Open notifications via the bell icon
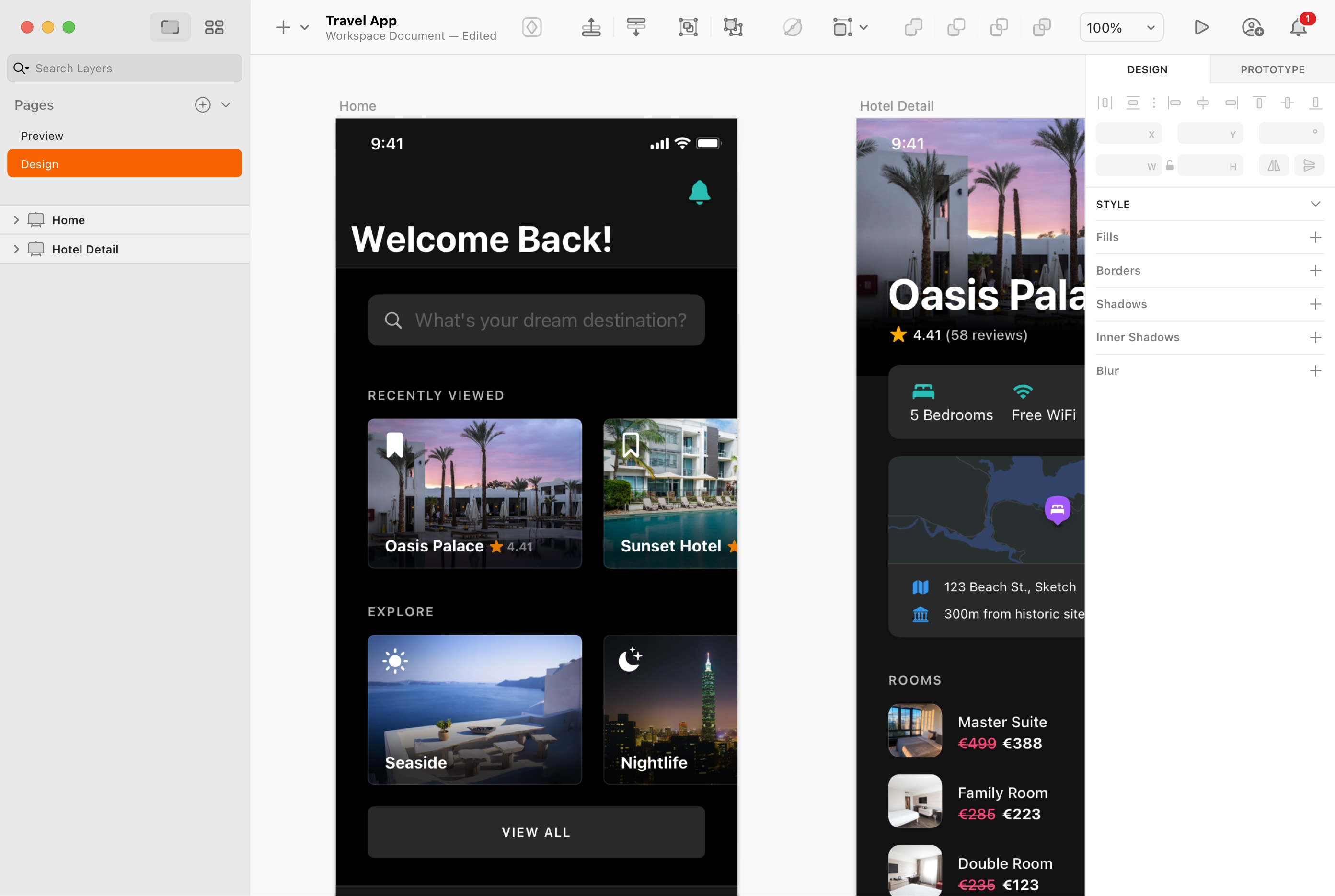Image resolution: width=1335 pixels, height=896 pixels. click(x=1298, y=27)
